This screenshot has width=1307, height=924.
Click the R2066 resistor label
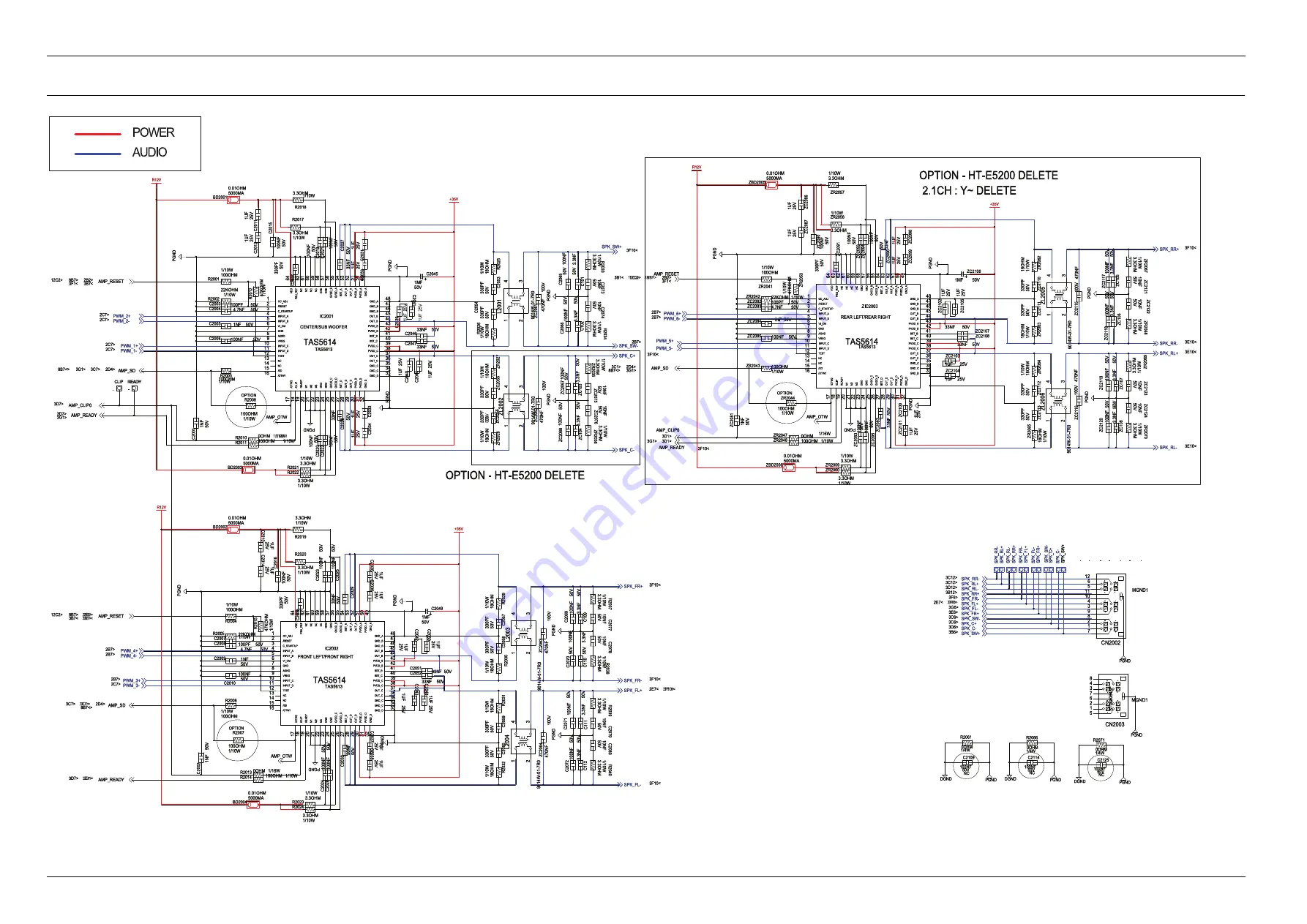click(x=1032, y=738)
